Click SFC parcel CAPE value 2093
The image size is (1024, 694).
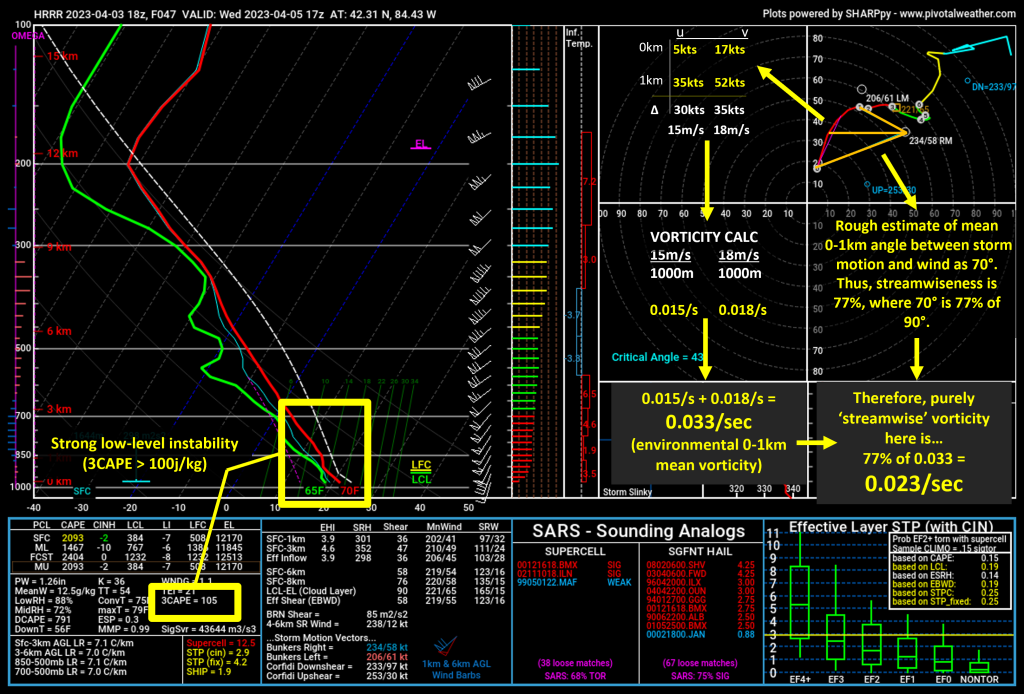click(72, 538)
